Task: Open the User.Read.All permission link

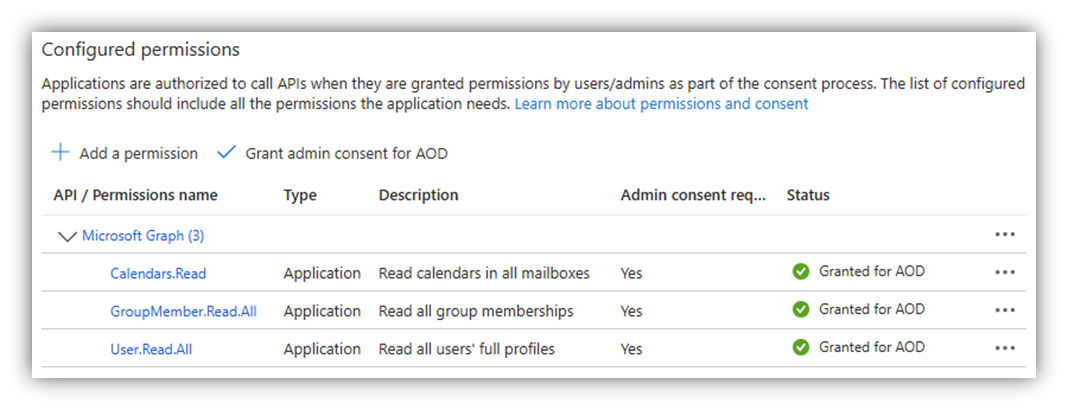Action: [151, 349]
